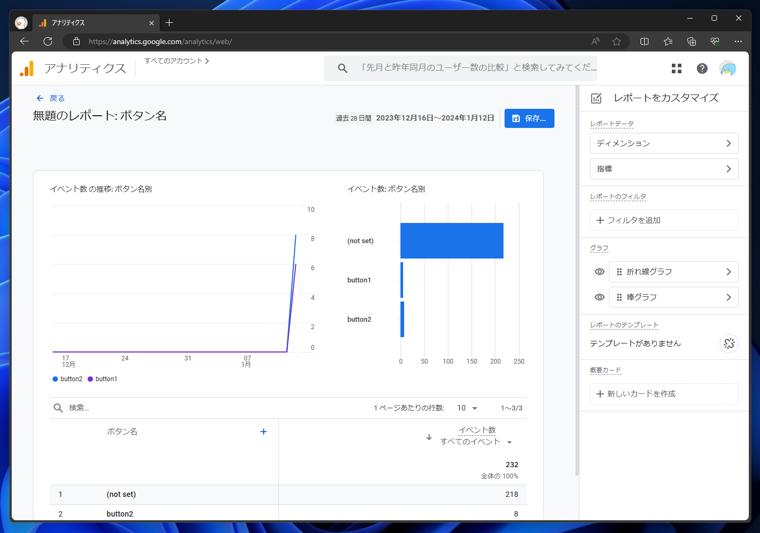Click the sort arrow beside イベント数 column
The height and width of the screenshot is (533, 760).
click(429, 437)
